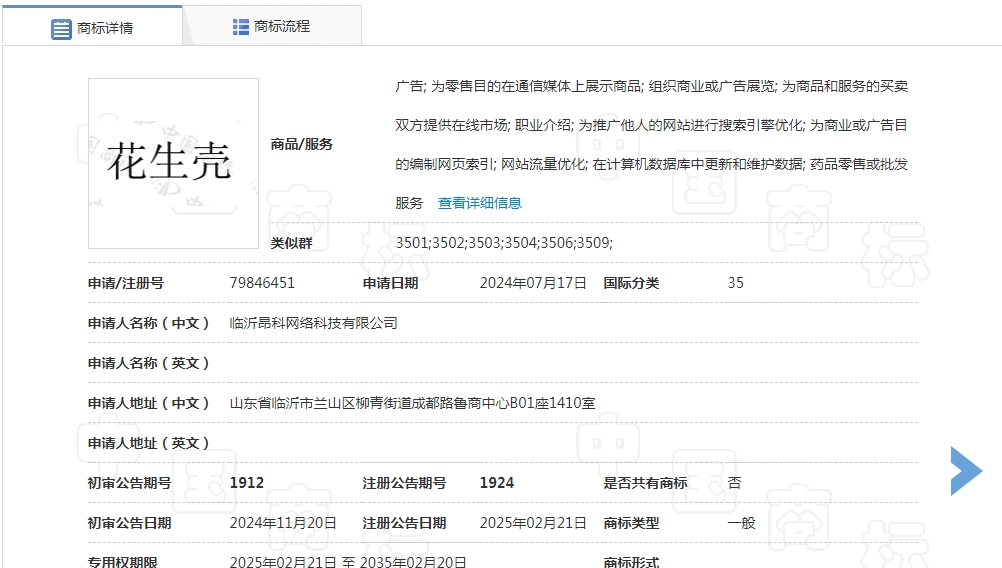Click the 花生壳 trademark image
Image resolution: width=1002 pixels, height=568 pixels.
(x=173, y=163)
